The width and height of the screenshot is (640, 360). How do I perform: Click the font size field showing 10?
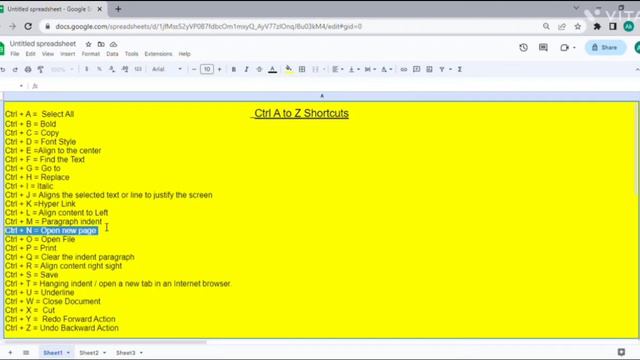(x=207, y=69)
